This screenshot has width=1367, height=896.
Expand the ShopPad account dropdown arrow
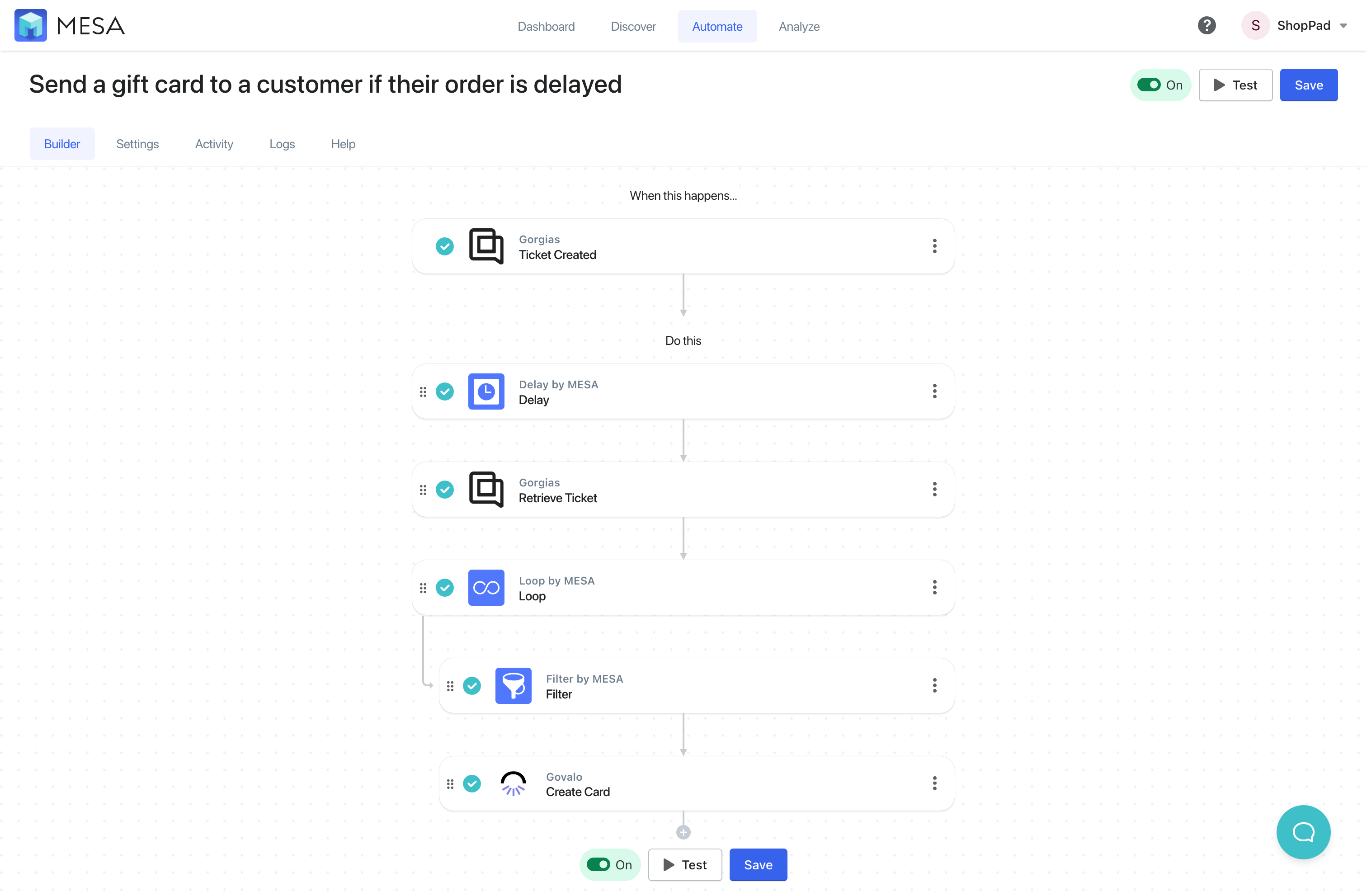[1343, 26]
